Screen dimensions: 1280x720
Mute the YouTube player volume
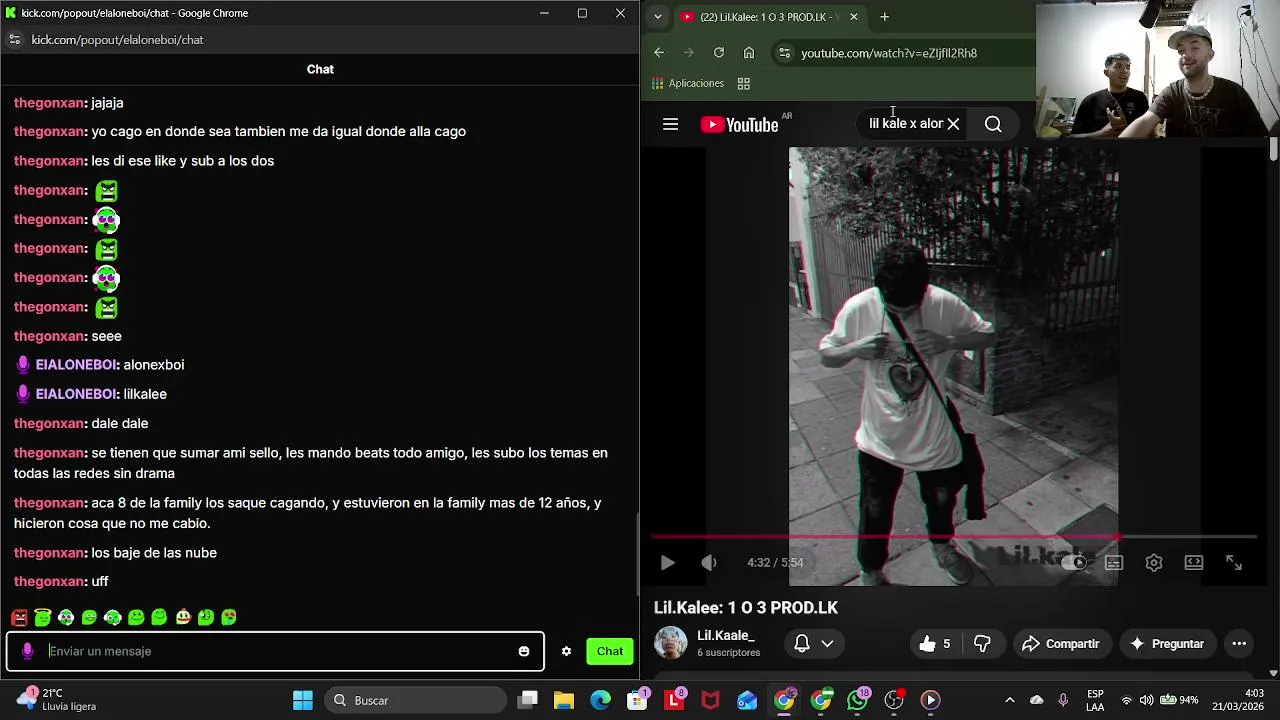click(709, 563)
